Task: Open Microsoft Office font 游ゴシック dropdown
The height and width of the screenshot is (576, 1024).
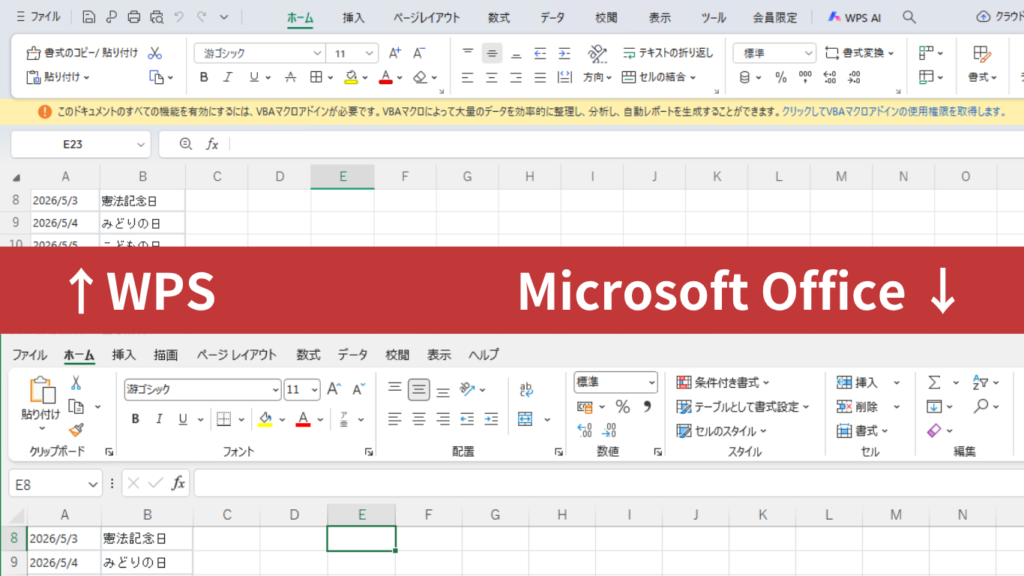Action: [275, 390]
